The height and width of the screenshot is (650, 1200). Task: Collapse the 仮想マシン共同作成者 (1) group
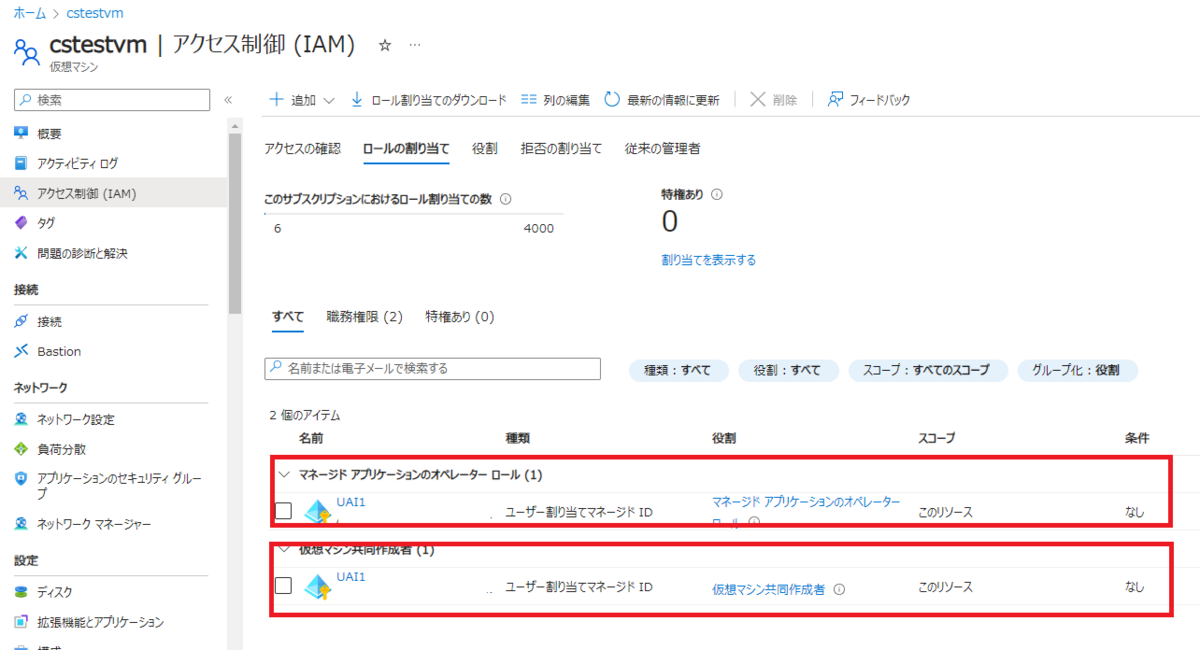point(284,549)
